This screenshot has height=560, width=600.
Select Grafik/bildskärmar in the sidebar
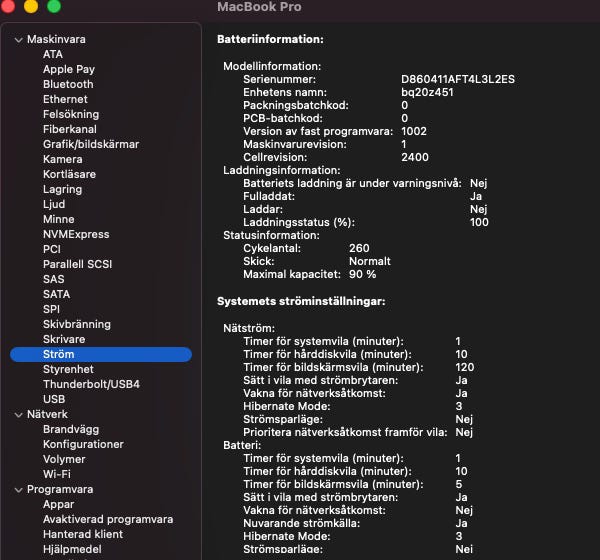[91, 144]
